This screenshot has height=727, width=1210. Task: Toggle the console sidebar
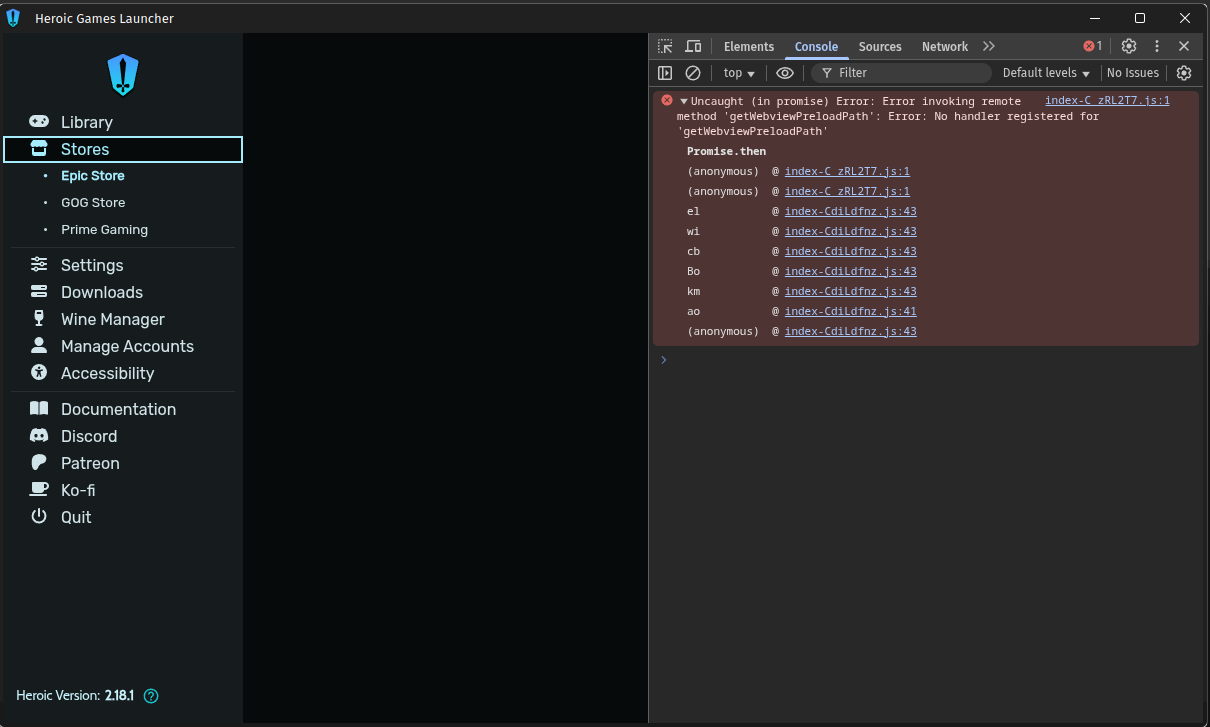[x=665, y=73]
